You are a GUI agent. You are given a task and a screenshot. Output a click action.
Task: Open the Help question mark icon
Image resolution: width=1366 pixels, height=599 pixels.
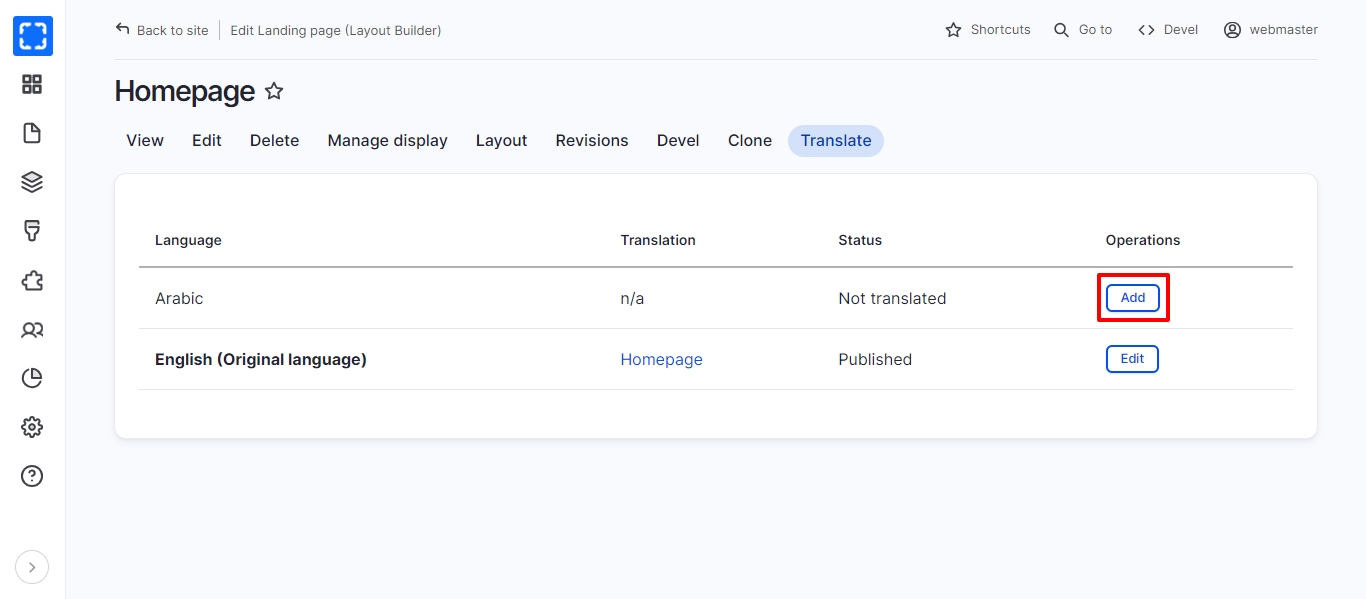coord(32,476)
